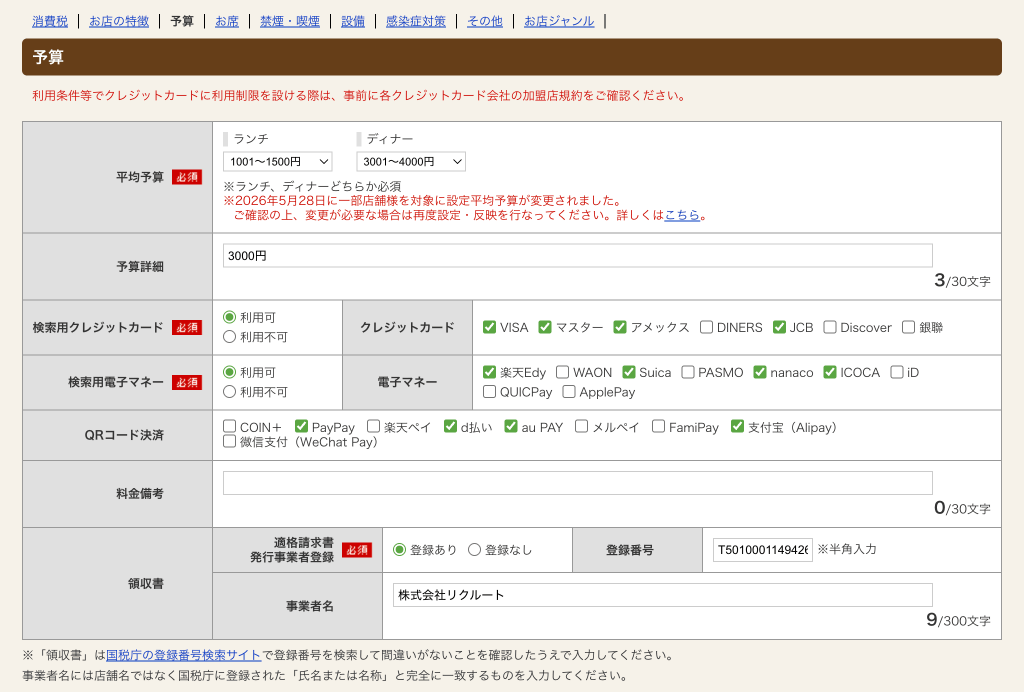Check the Discover checkbox
Screen dimensions: 1024x692
[829, 327]
